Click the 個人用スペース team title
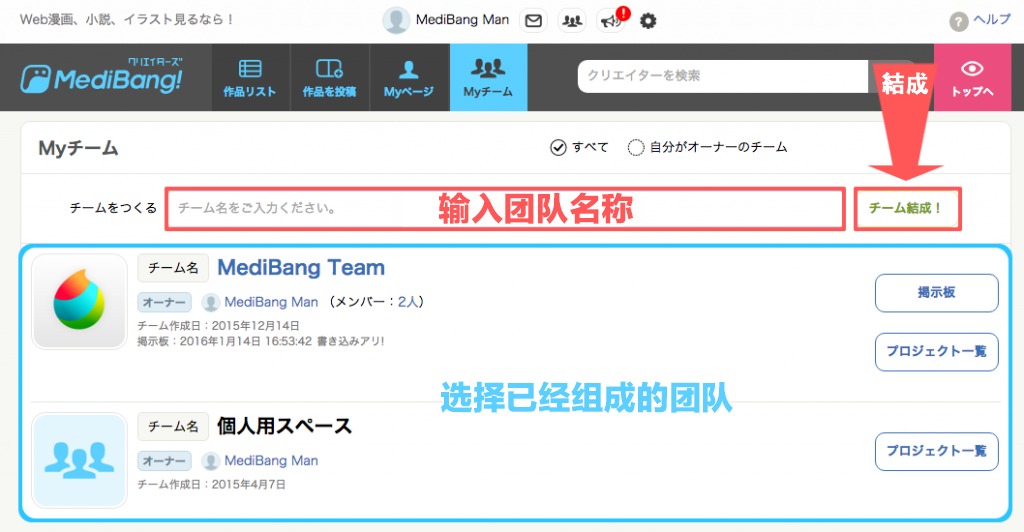This screenshot has width=1024, height=532. point(285,426)
